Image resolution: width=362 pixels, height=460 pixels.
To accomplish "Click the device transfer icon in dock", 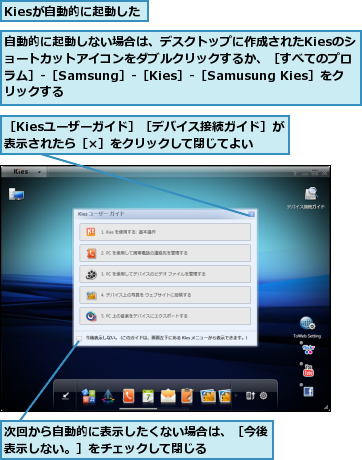I will [250, 396].
